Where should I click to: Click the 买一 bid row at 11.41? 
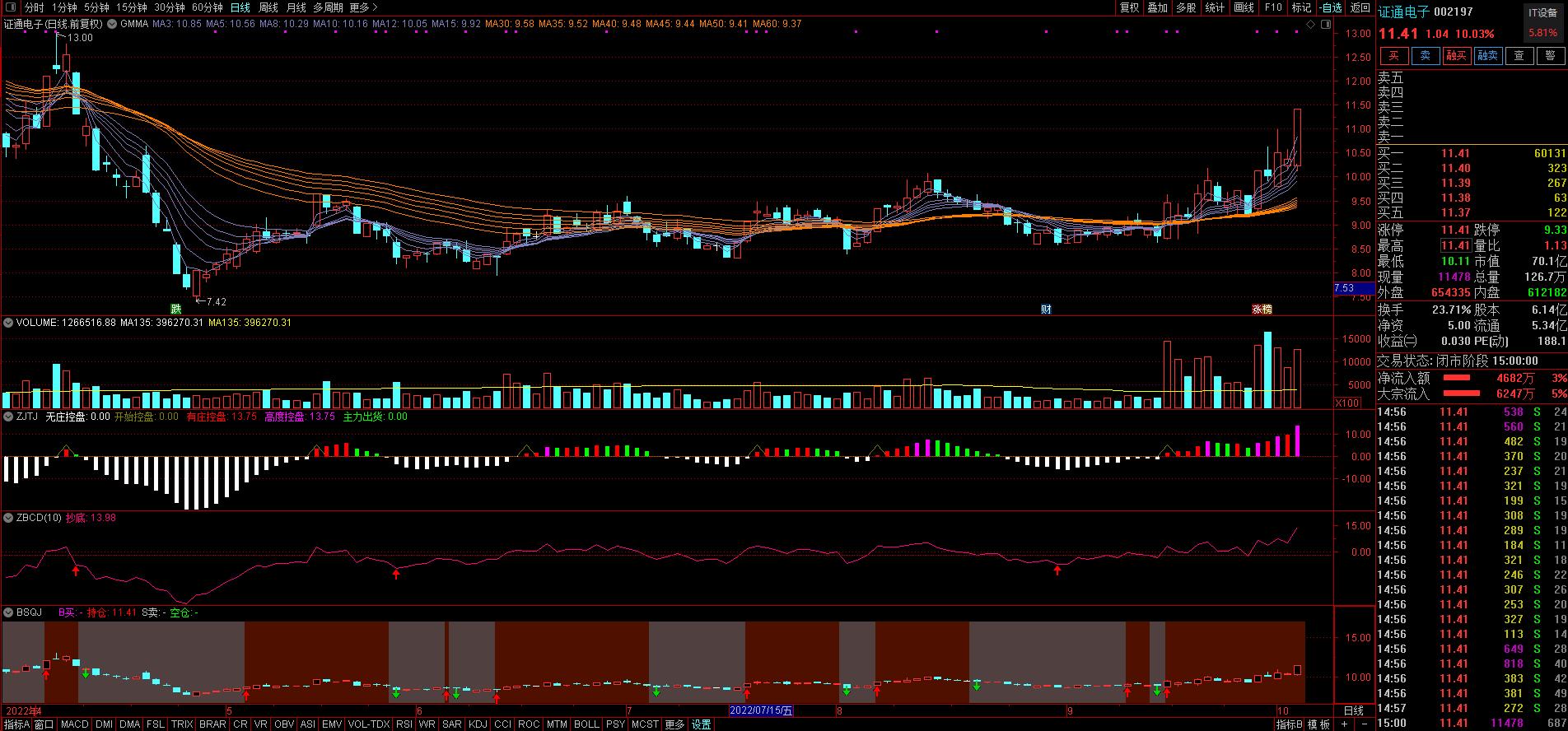click(1472, 153)
